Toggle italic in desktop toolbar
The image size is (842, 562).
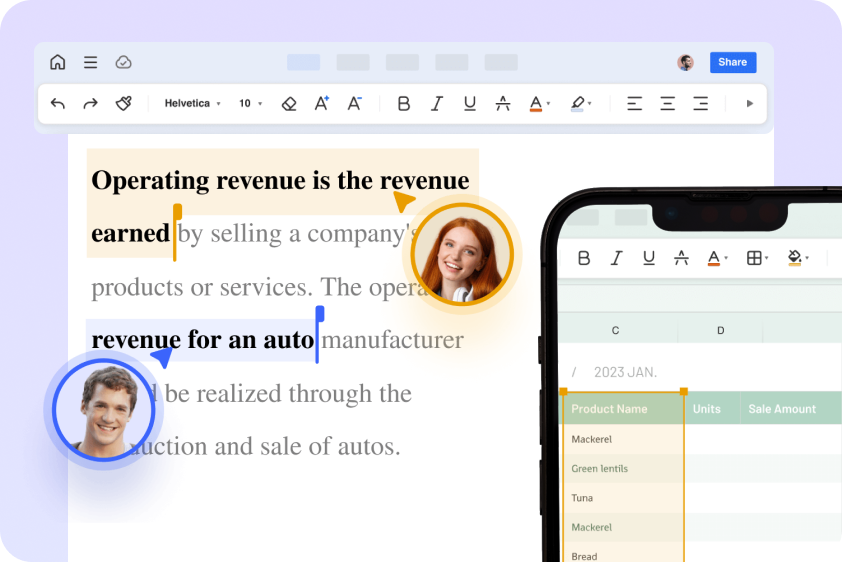pos(437,104)
